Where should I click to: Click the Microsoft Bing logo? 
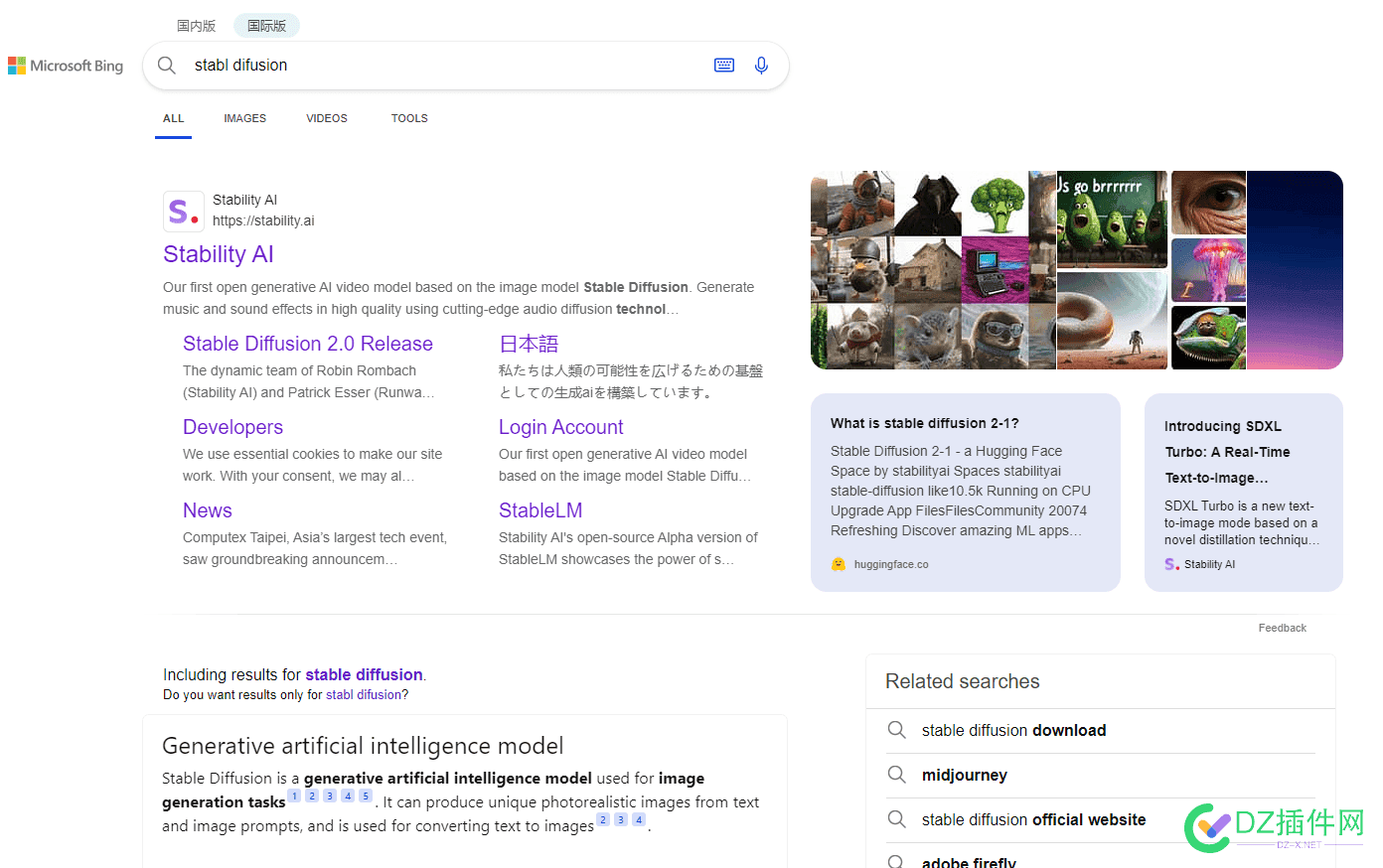[x=66, y=66]
